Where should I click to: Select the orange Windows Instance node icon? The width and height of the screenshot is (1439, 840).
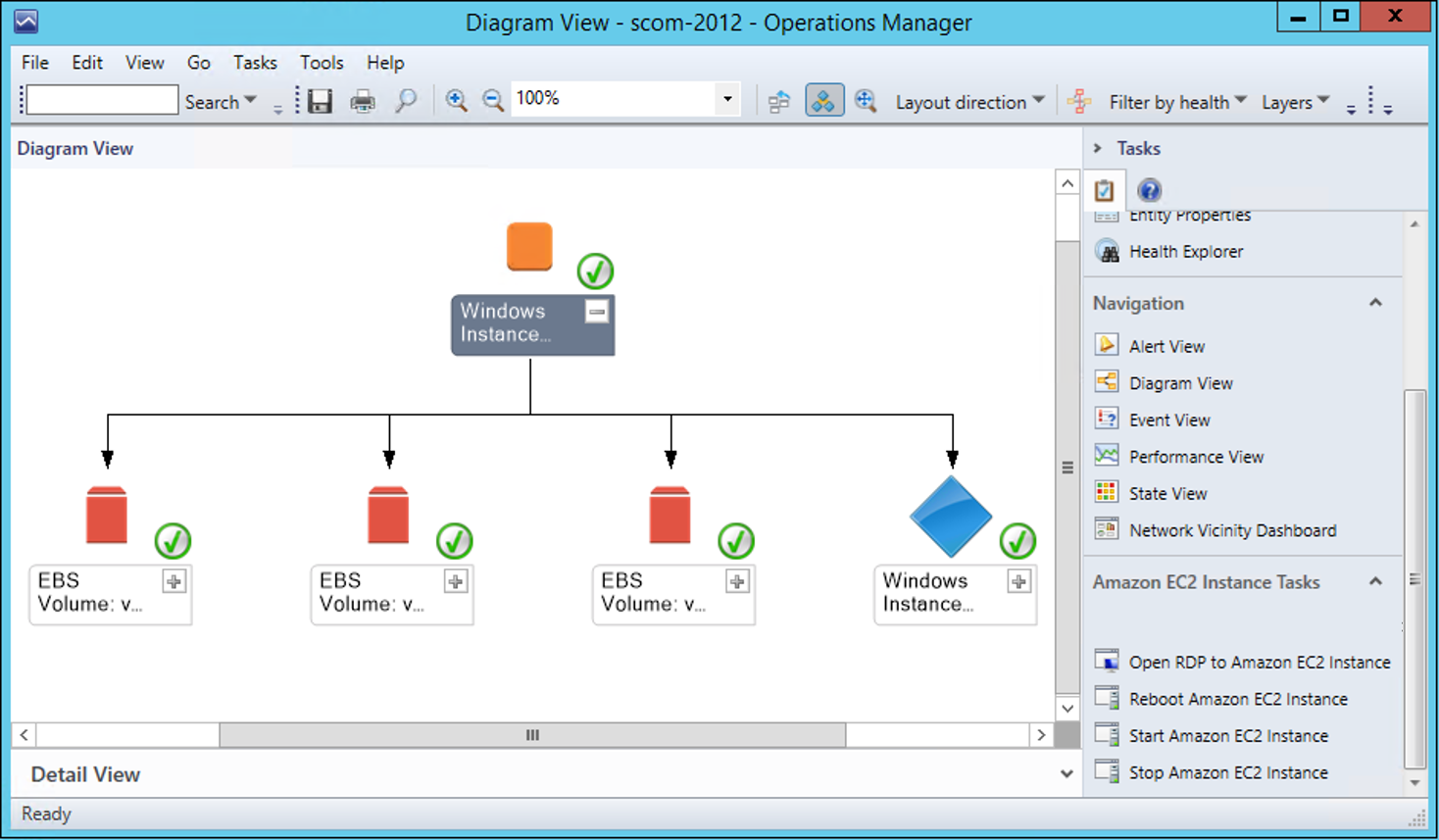pos(529,246)
